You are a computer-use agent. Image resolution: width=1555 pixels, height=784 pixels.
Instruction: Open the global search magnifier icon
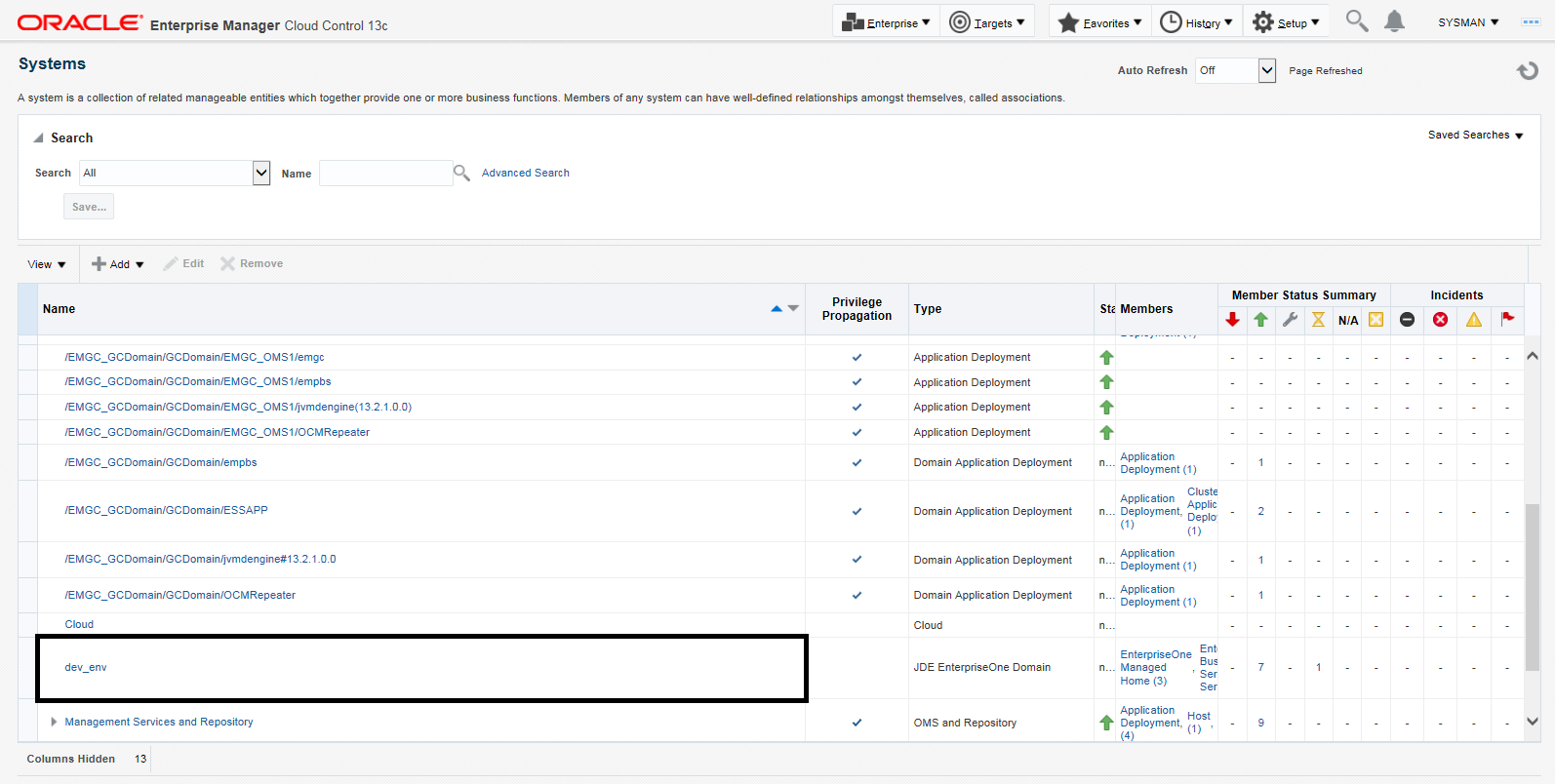point(1357,20)
